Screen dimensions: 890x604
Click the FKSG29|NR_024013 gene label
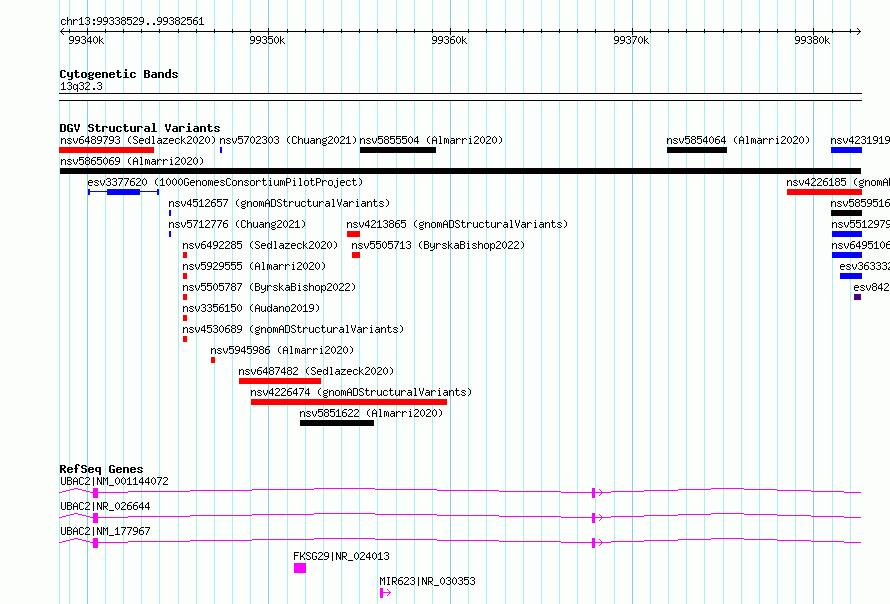(341, 556)
